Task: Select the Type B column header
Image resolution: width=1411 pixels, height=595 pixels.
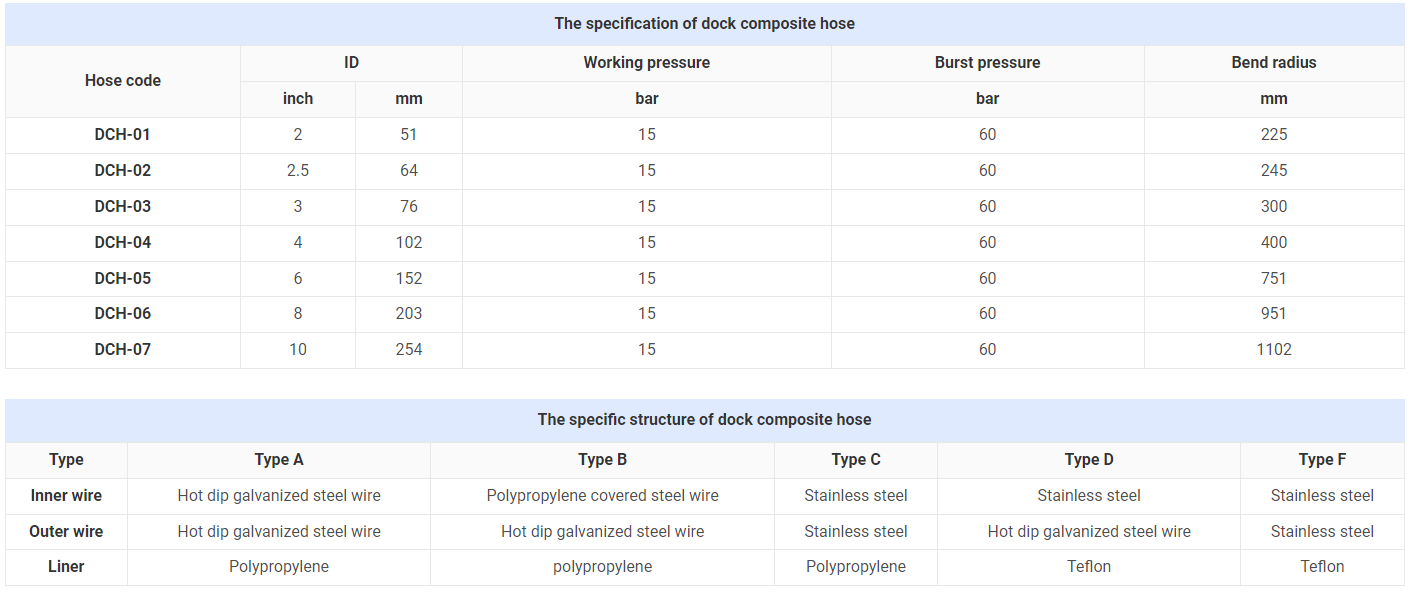Action: 603,460
